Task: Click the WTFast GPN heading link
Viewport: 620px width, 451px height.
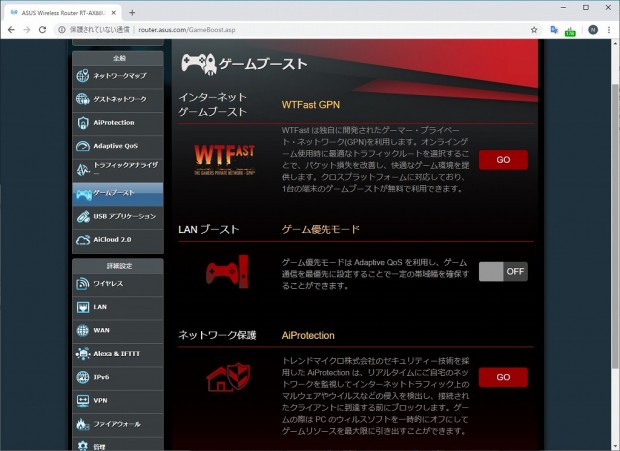Action: pos(310,105)
